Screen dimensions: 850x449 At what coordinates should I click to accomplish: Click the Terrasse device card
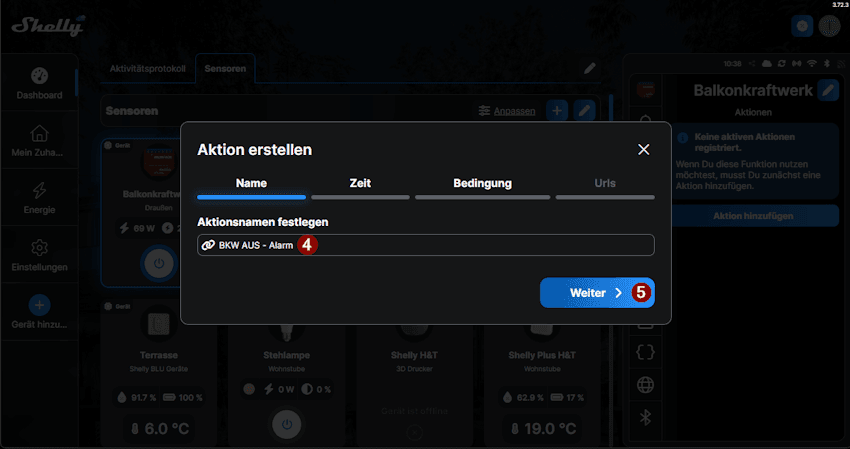pyautogui.click(x=159, y=373)
